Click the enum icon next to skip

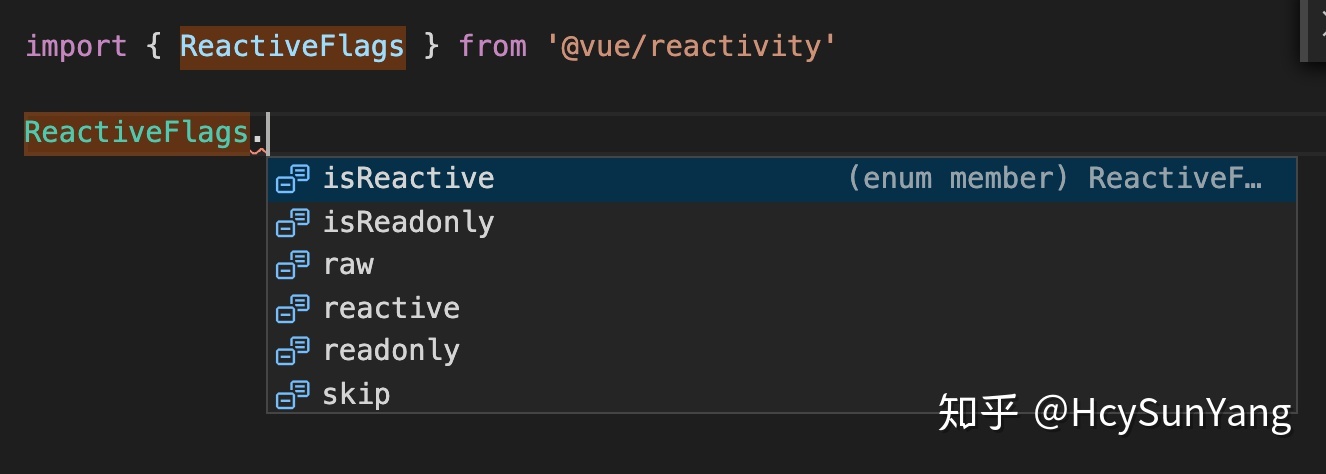click(293, 394)
